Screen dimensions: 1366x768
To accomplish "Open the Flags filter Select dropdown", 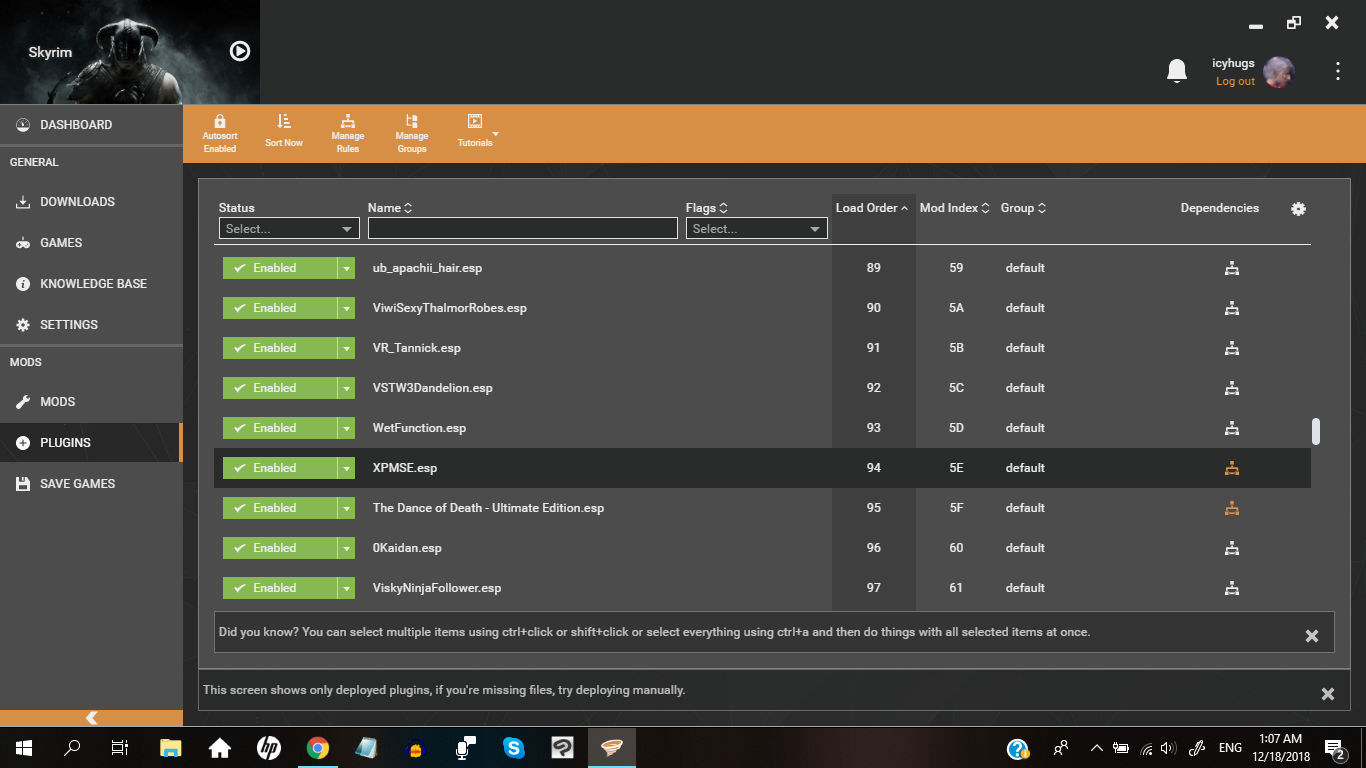I will [x=757, y=229].
